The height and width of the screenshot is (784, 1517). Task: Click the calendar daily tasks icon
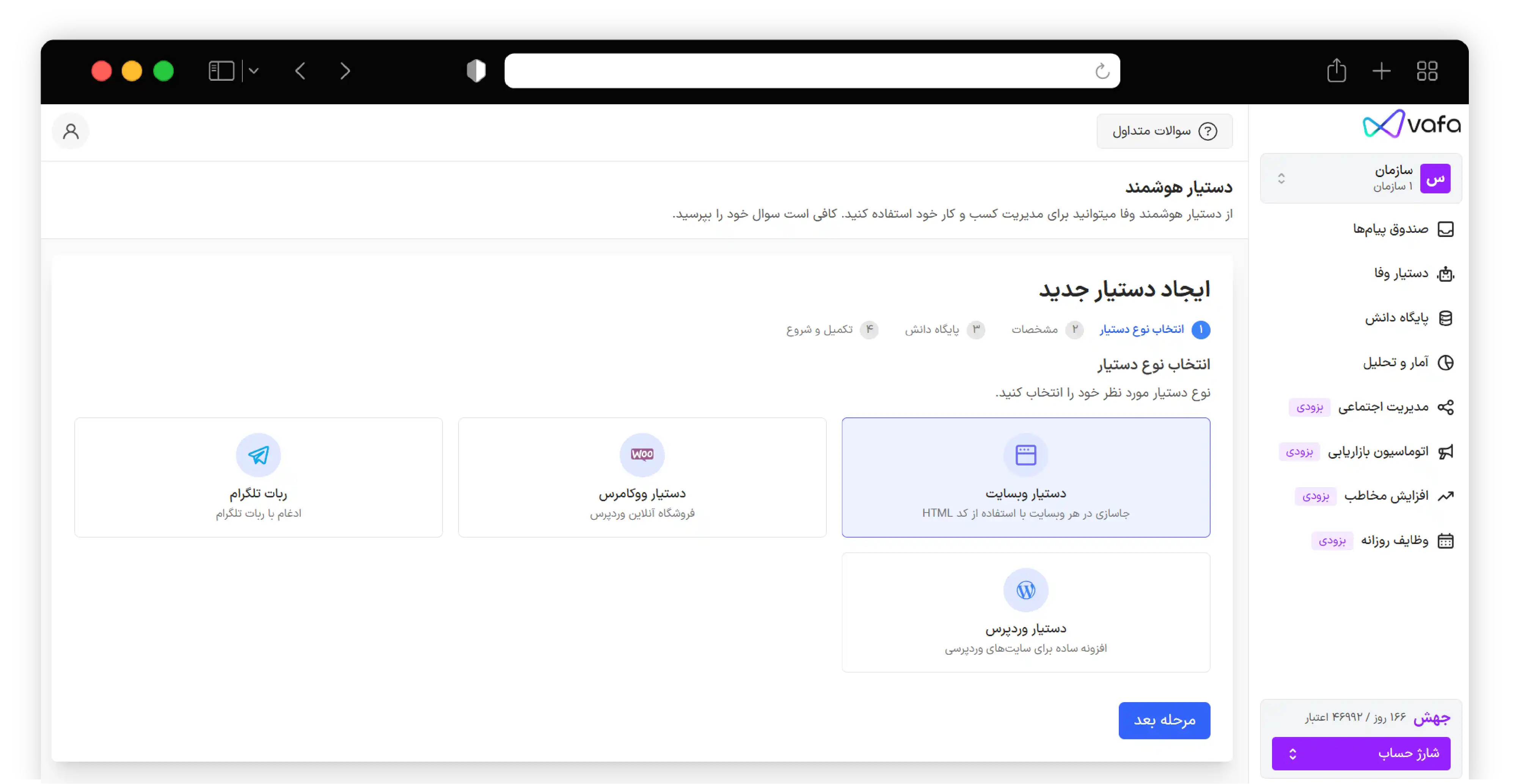pos(1446,541)
